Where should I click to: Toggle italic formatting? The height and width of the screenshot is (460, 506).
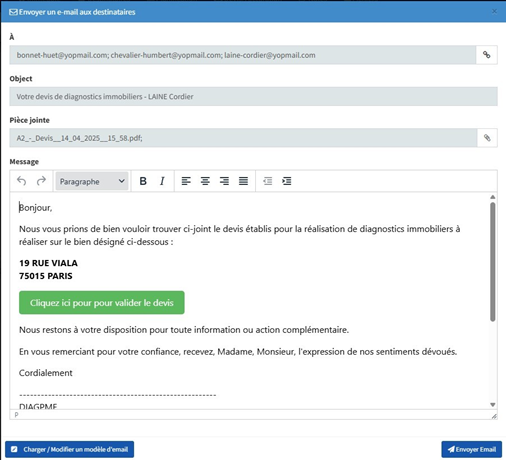[x=162, y=181]
